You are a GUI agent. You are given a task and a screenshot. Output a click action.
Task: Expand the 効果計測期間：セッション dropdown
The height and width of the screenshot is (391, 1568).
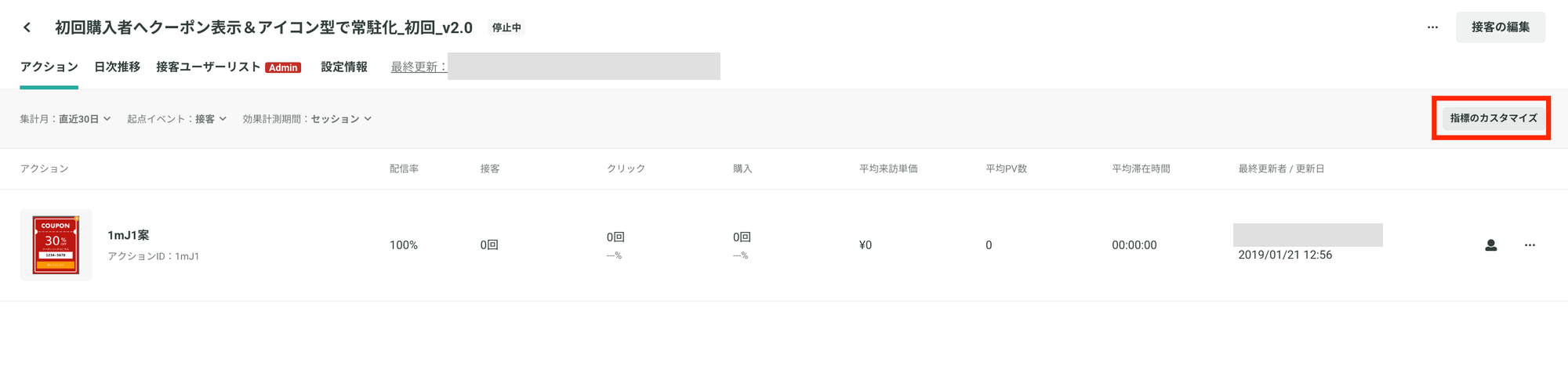(x=307, y=119)
